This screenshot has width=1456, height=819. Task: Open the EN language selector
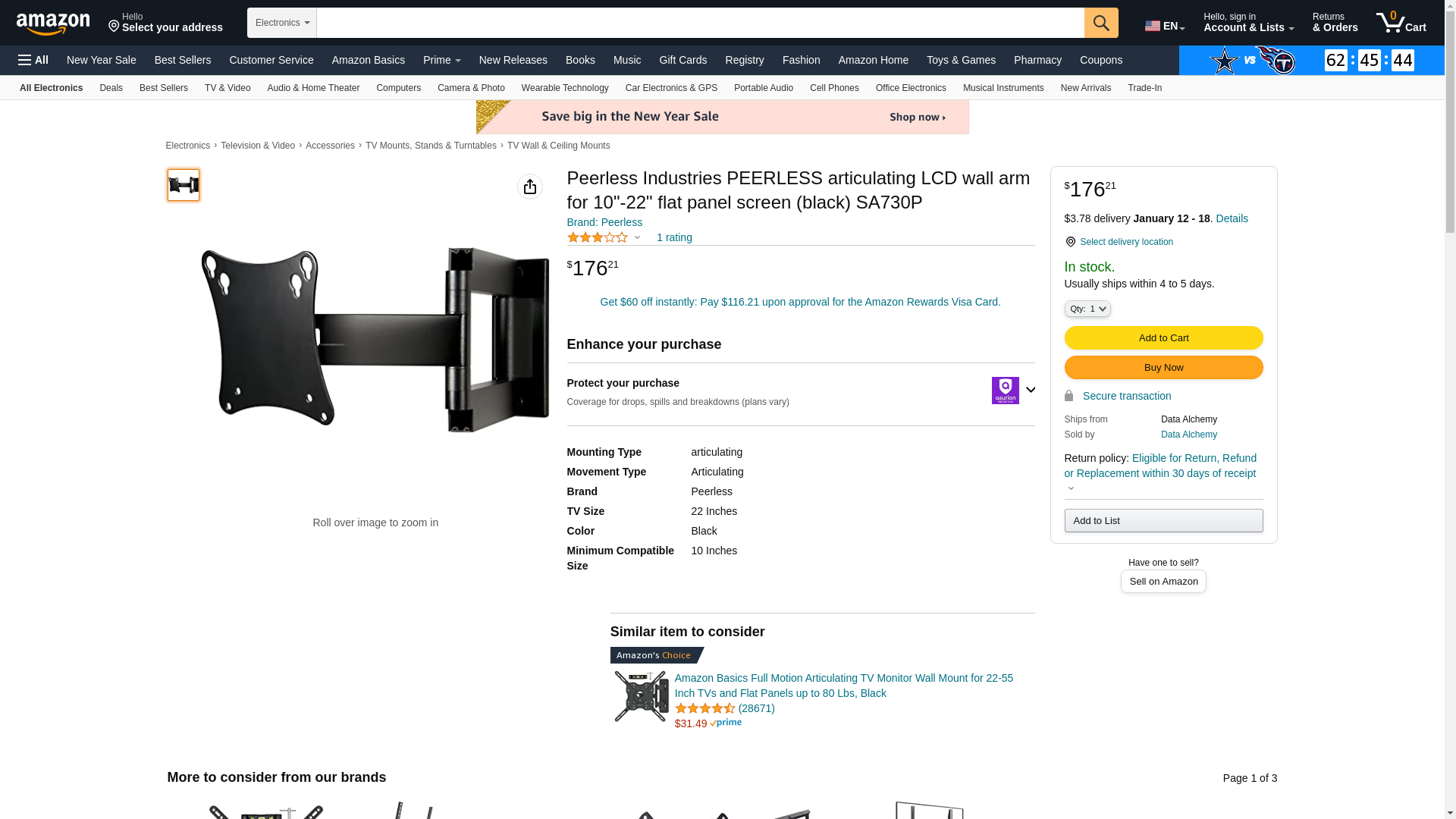coord(1165,25)
